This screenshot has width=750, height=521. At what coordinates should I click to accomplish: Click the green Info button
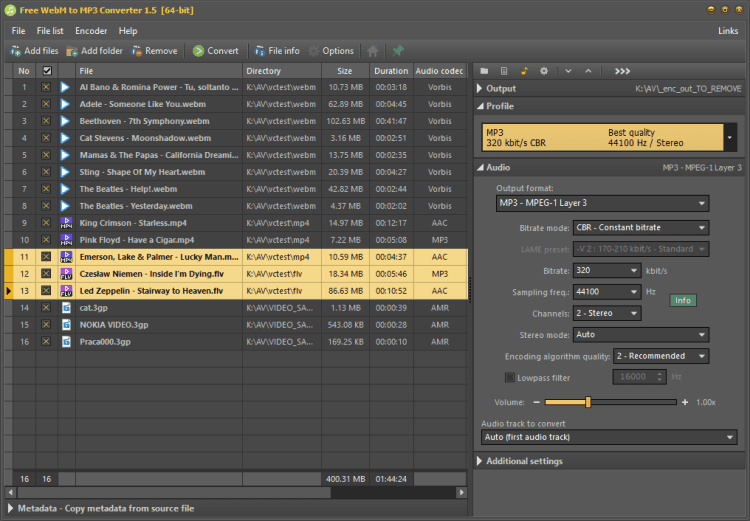click(x=683, y=300)
